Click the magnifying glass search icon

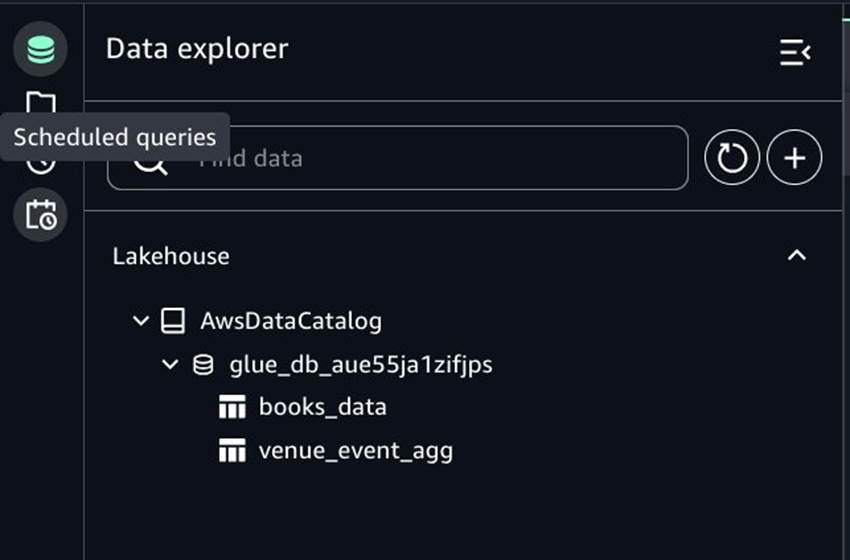[150, 160]
